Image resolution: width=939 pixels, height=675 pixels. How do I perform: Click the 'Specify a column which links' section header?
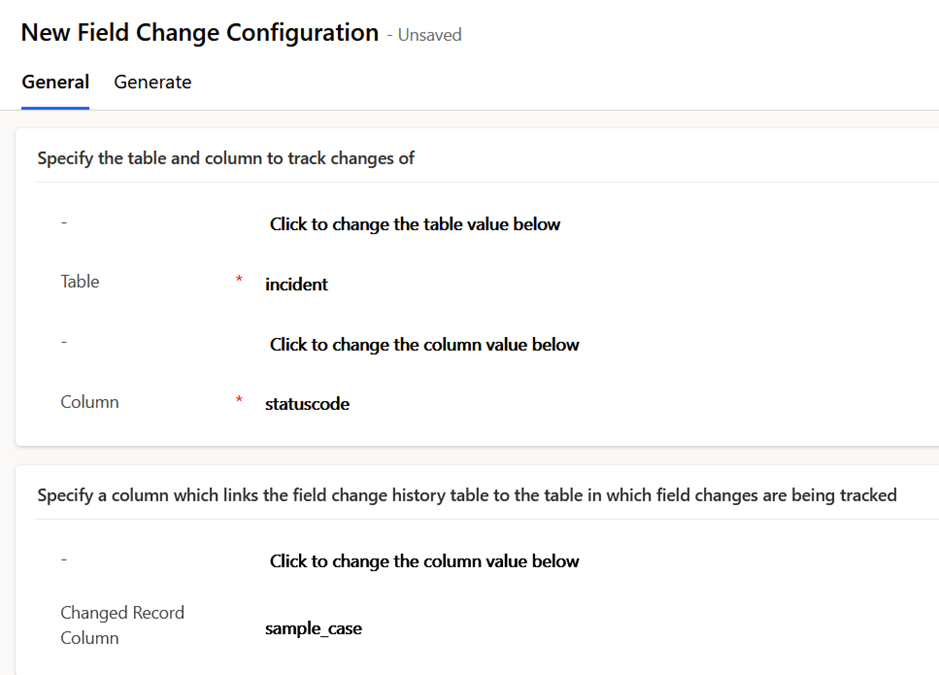(466, 495)
